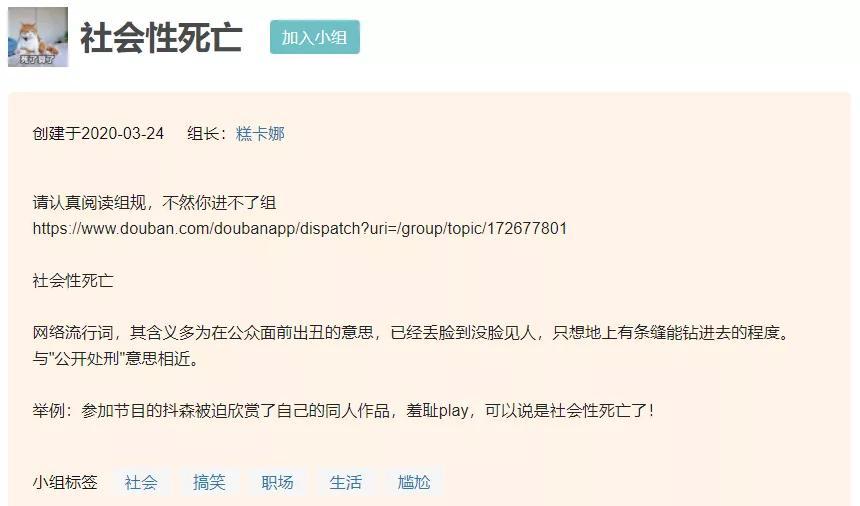Click the 请认真阅读组规 notice line

(154, 203)
